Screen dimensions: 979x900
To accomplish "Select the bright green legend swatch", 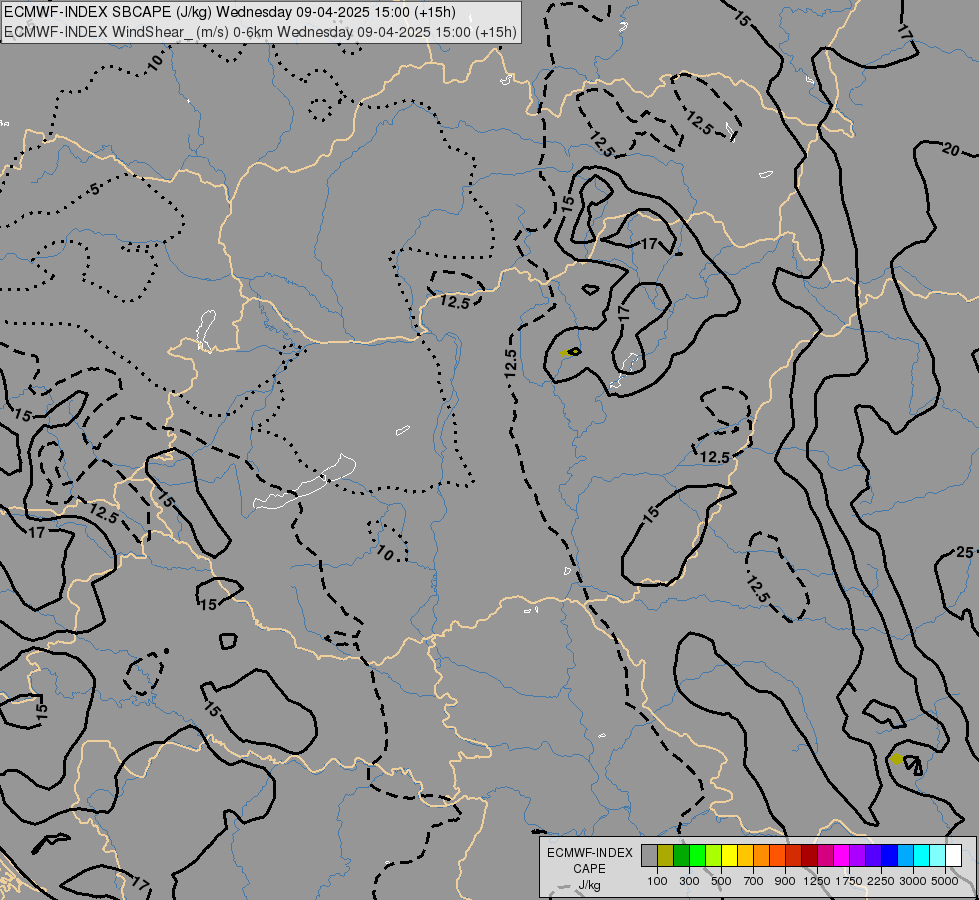I will (x=697, y=855).
